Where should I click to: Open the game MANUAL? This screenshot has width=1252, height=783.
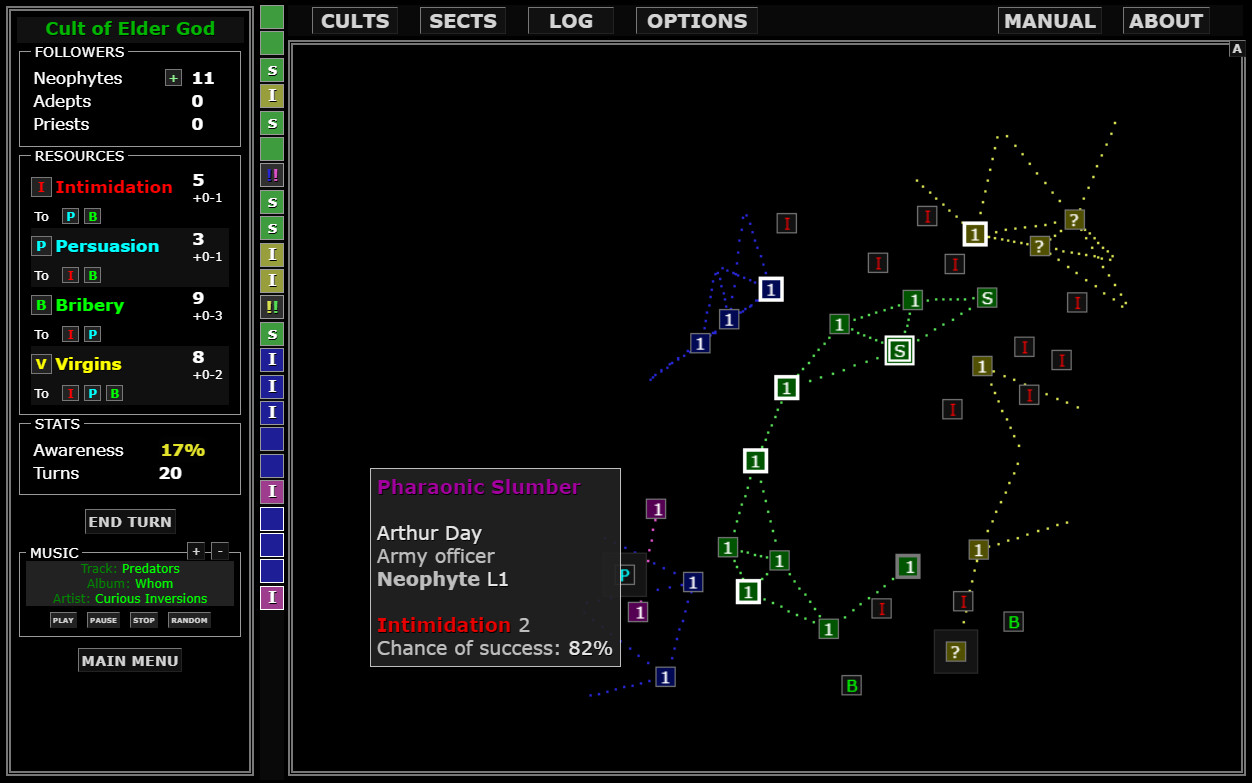tap(1049, 20)
